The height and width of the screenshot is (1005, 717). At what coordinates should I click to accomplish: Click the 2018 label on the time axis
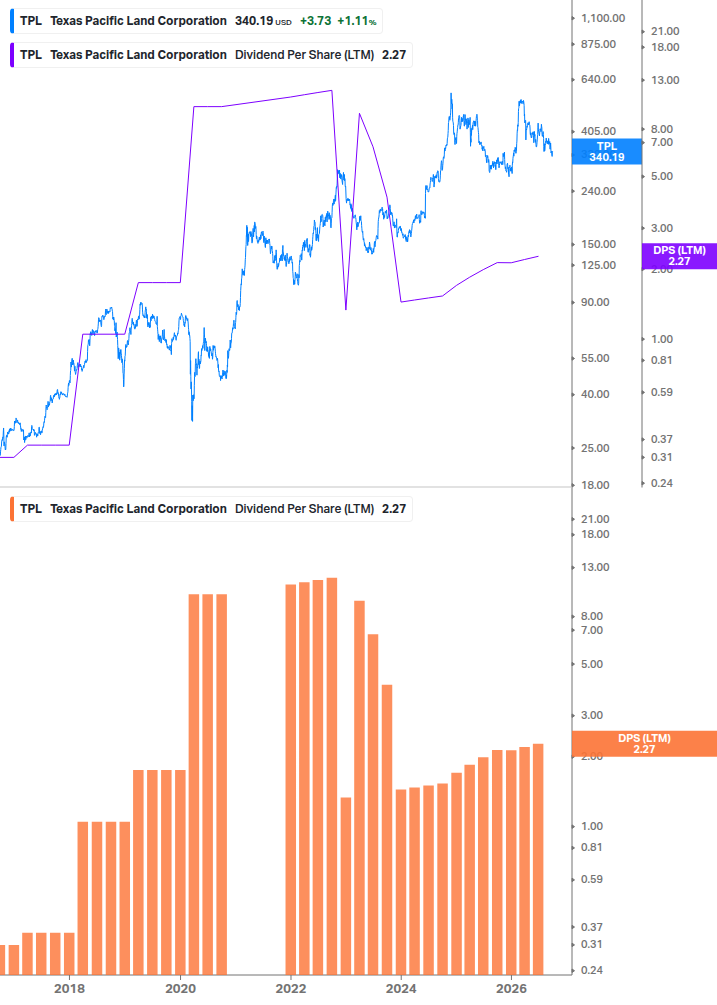point(69,988)
